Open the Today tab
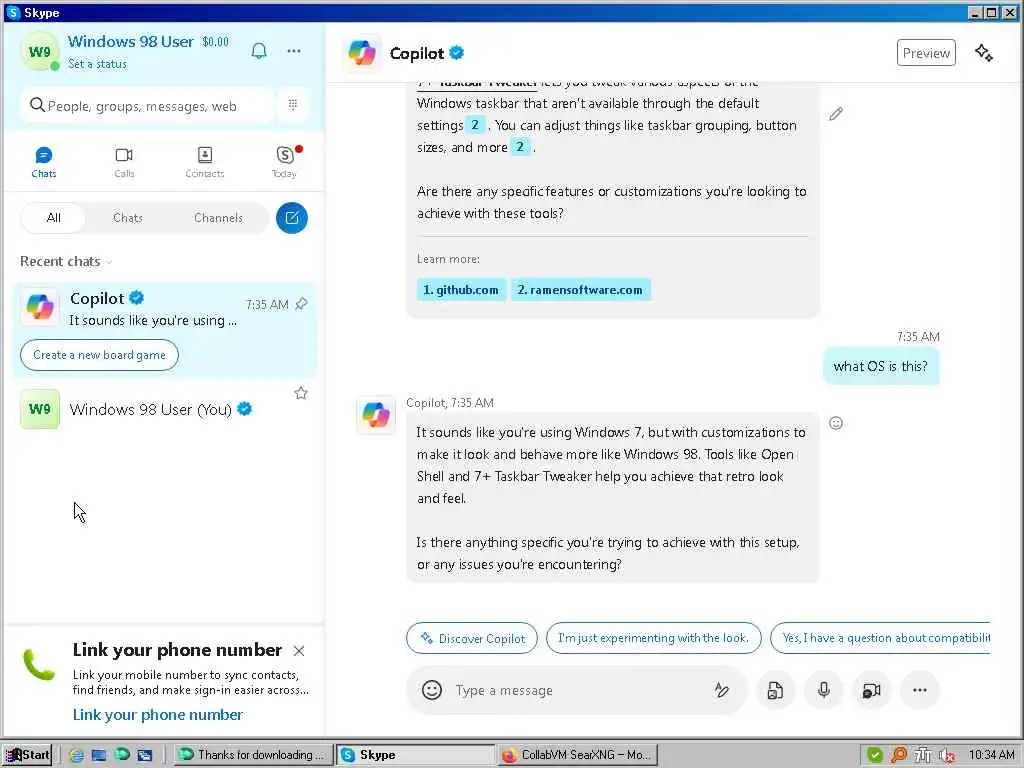The width and height of the screenshot is (1024, 768). pyautogui.click(x=285, y=162)
